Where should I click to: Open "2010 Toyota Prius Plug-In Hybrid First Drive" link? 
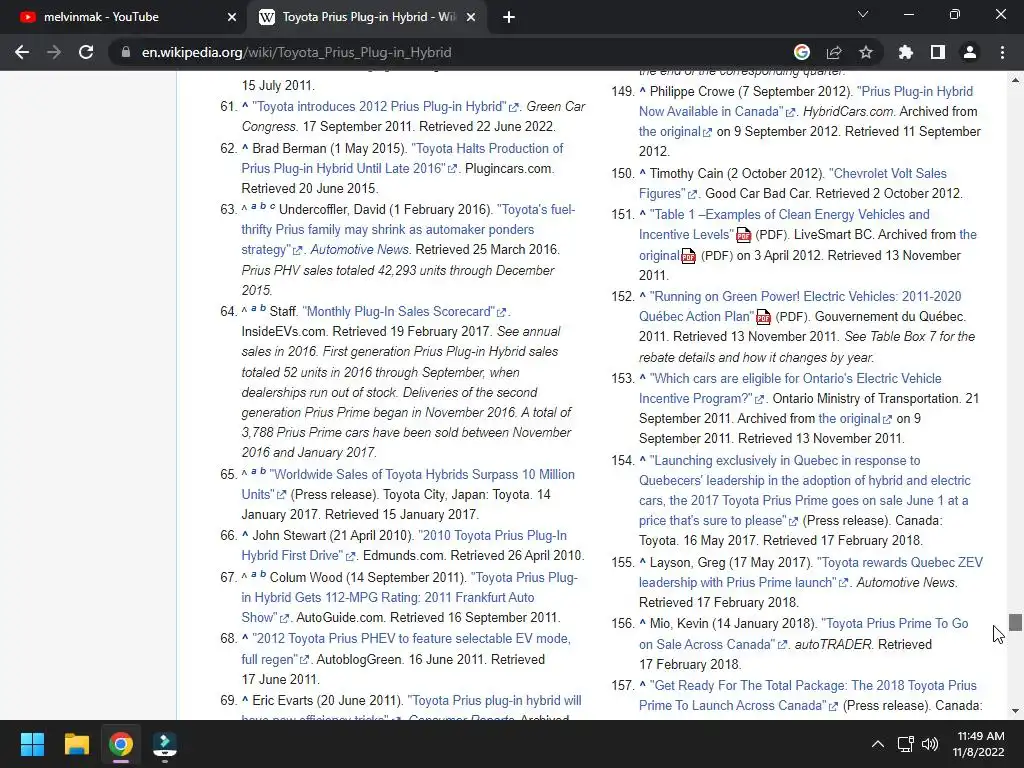coord(404,545)
